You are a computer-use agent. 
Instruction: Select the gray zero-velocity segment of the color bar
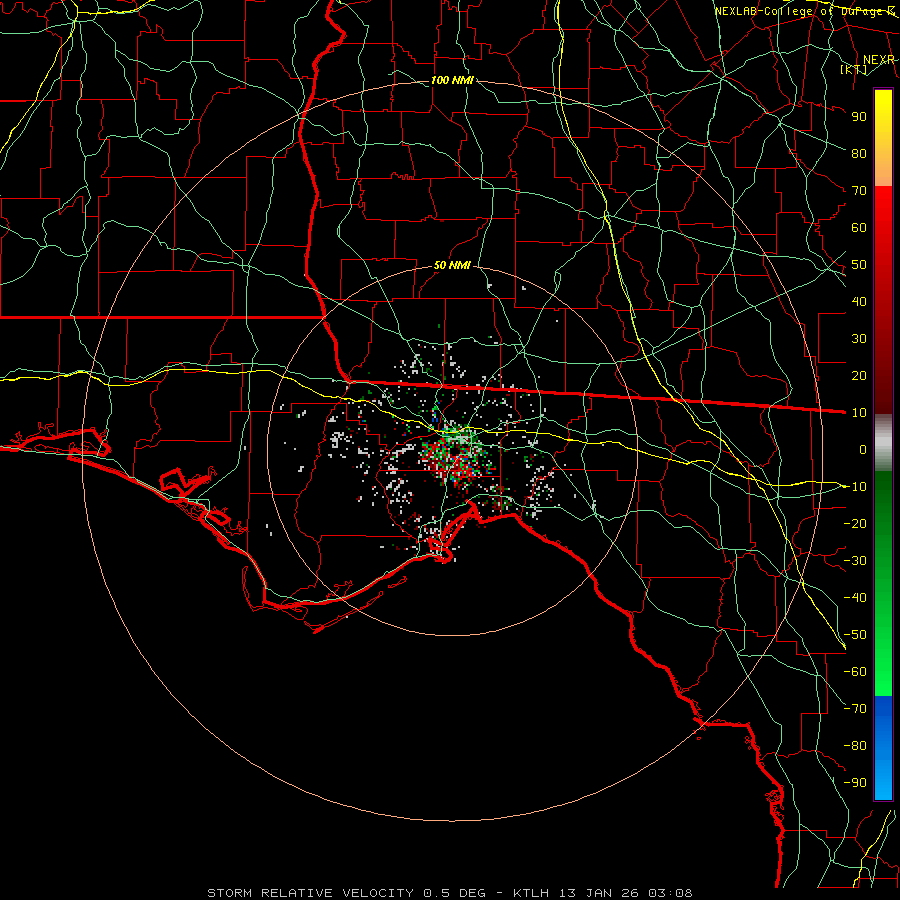click(x=883, y=443)
